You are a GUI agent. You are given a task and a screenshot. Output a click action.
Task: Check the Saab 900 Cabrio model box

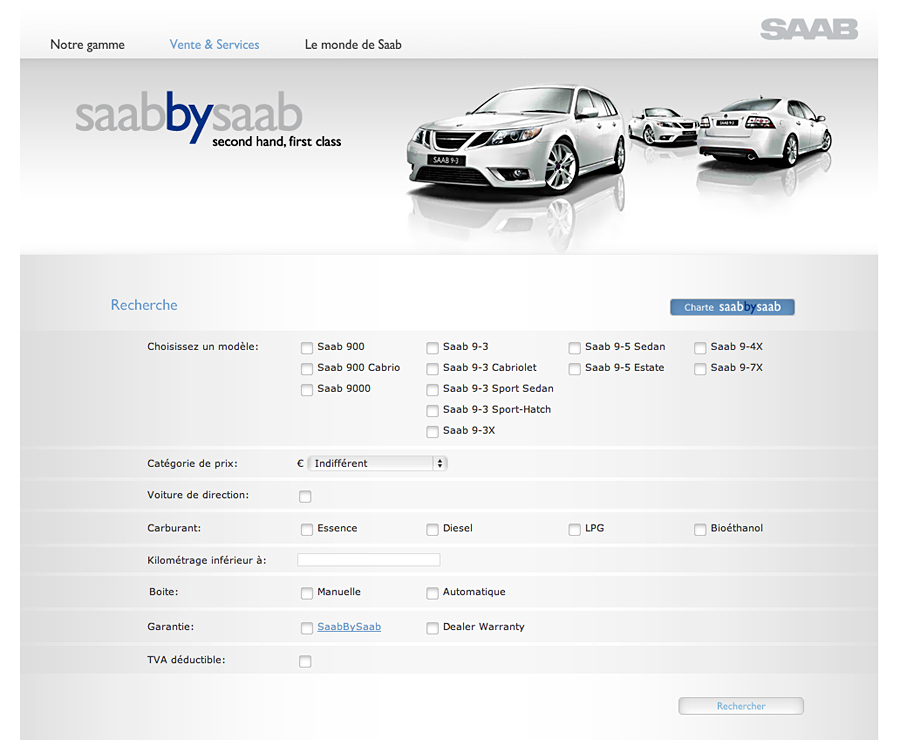[x=307, y=369]
